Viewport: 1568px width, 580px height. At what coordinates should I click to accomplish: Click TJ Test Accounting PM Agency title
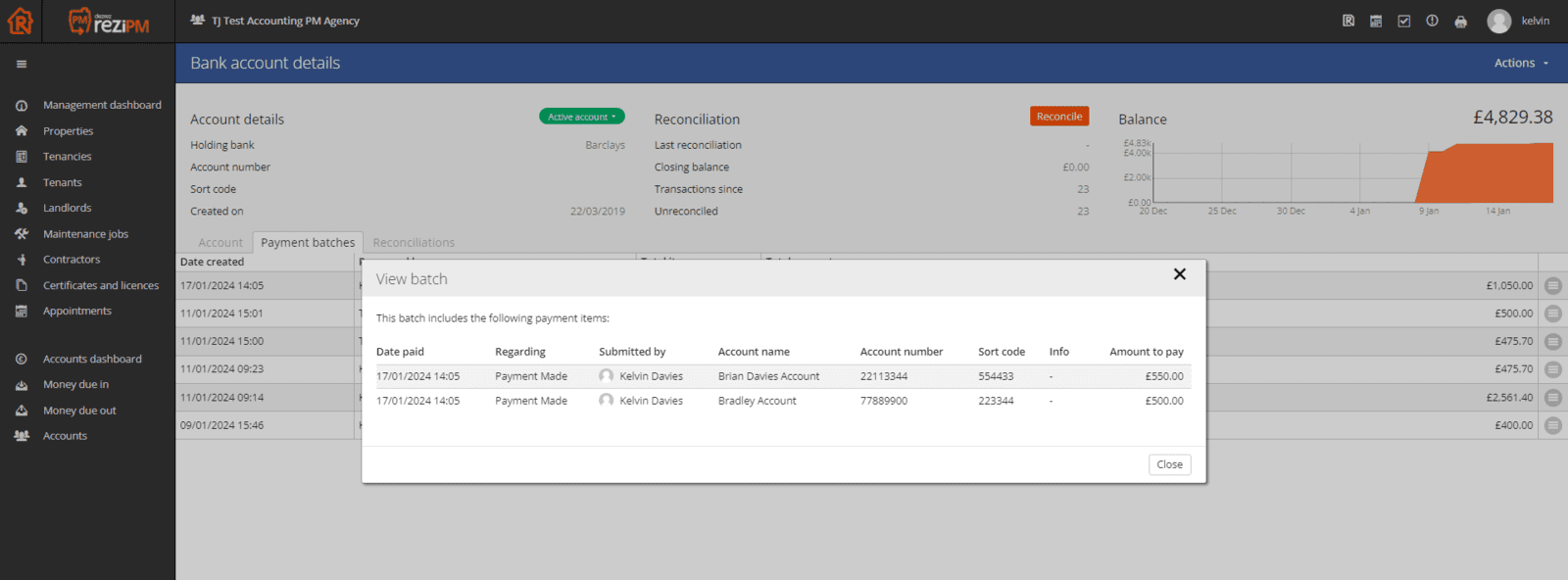pyautogui.click(x=285, y=21)
